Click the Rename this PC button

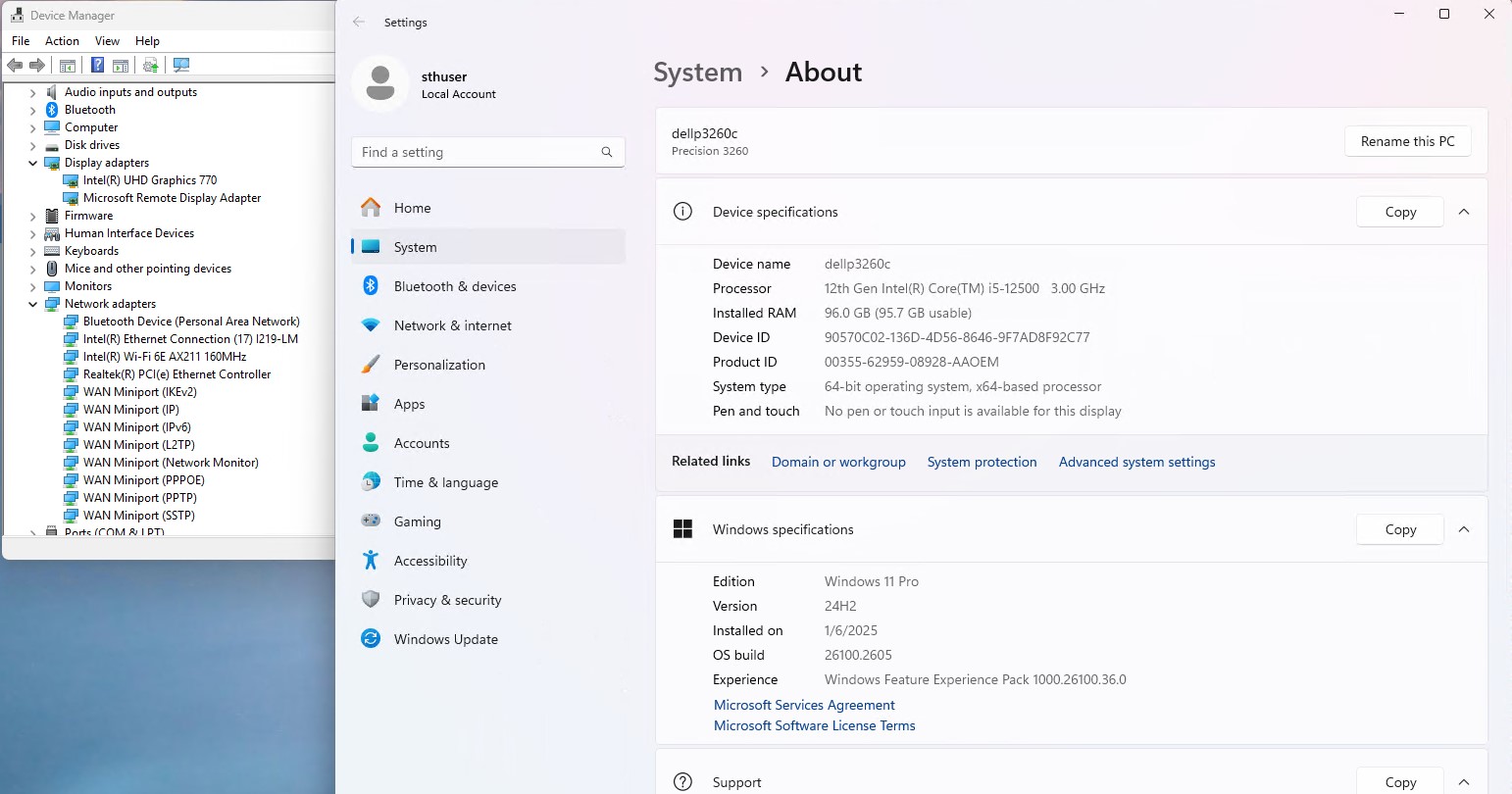click(x=1407, y=141)
